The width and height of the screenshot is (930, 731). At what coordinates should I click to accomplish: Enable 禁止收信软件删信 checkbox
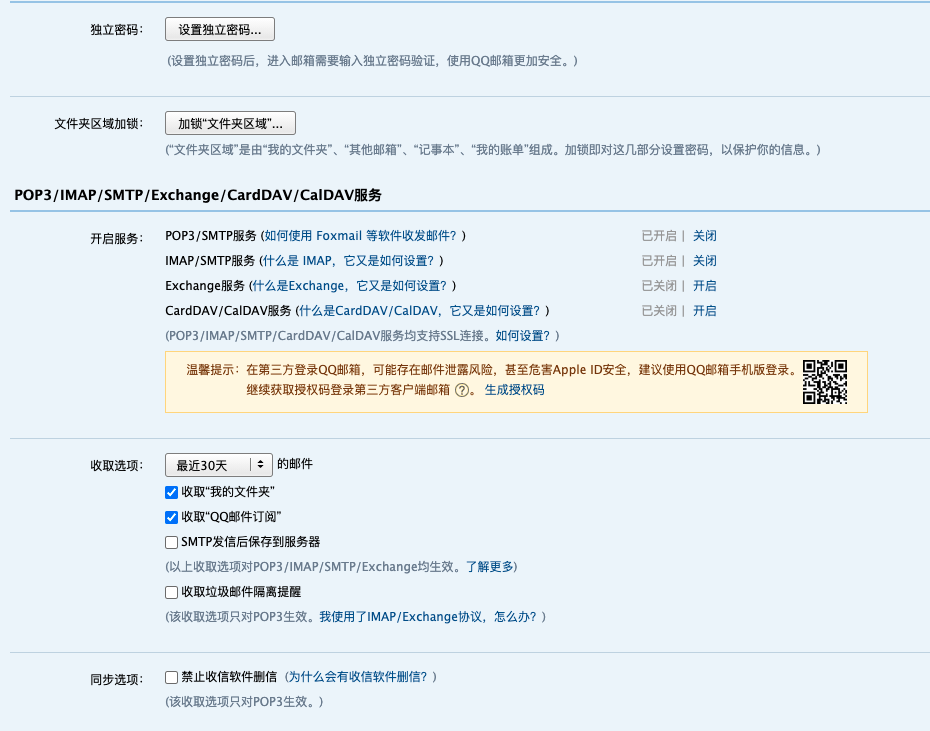pyautogui.click(x=171, y=677)
